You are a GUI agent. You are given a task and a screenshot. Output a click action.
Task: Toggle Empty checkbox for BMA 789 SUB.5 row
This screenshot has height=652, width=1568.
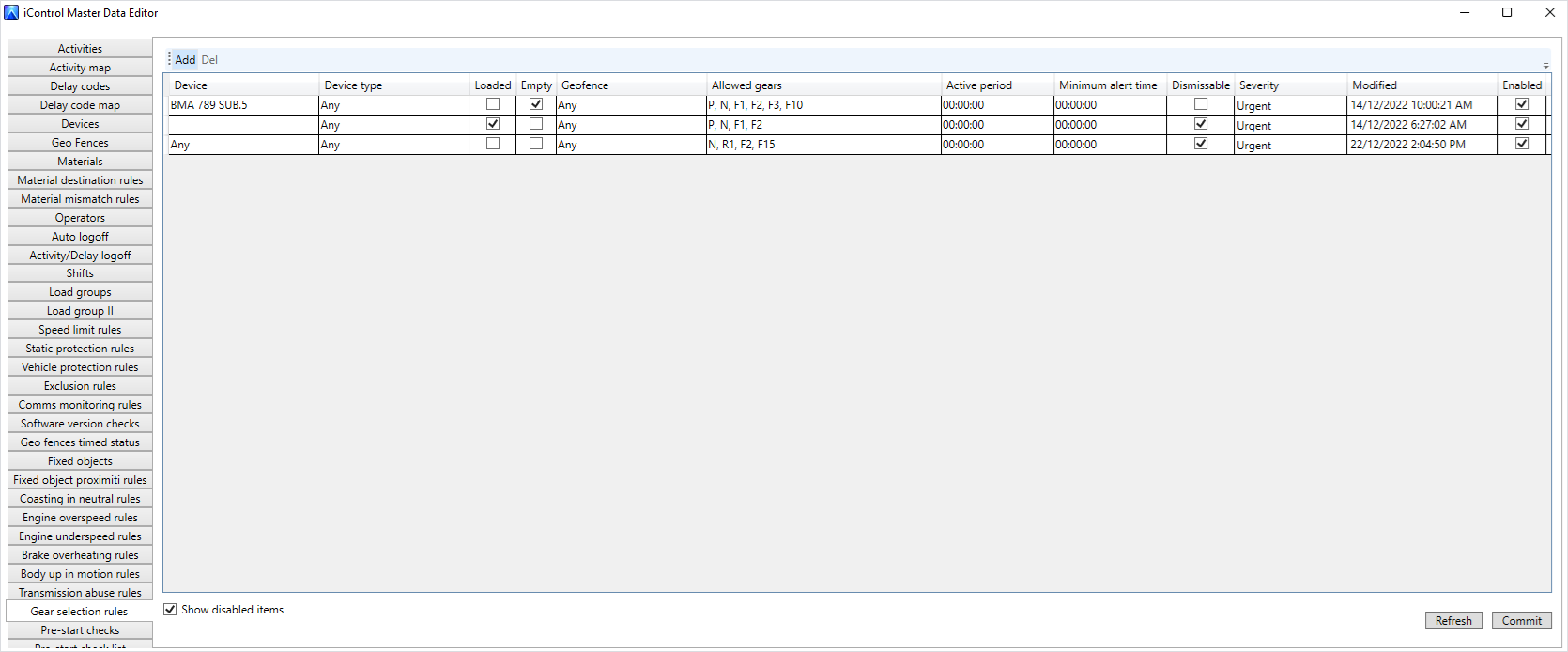tap(536, 104)
